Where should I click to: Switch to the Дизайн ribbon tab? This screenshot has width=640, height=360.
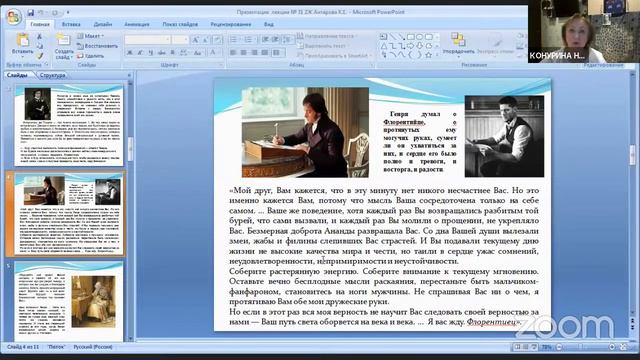point(102,24)
